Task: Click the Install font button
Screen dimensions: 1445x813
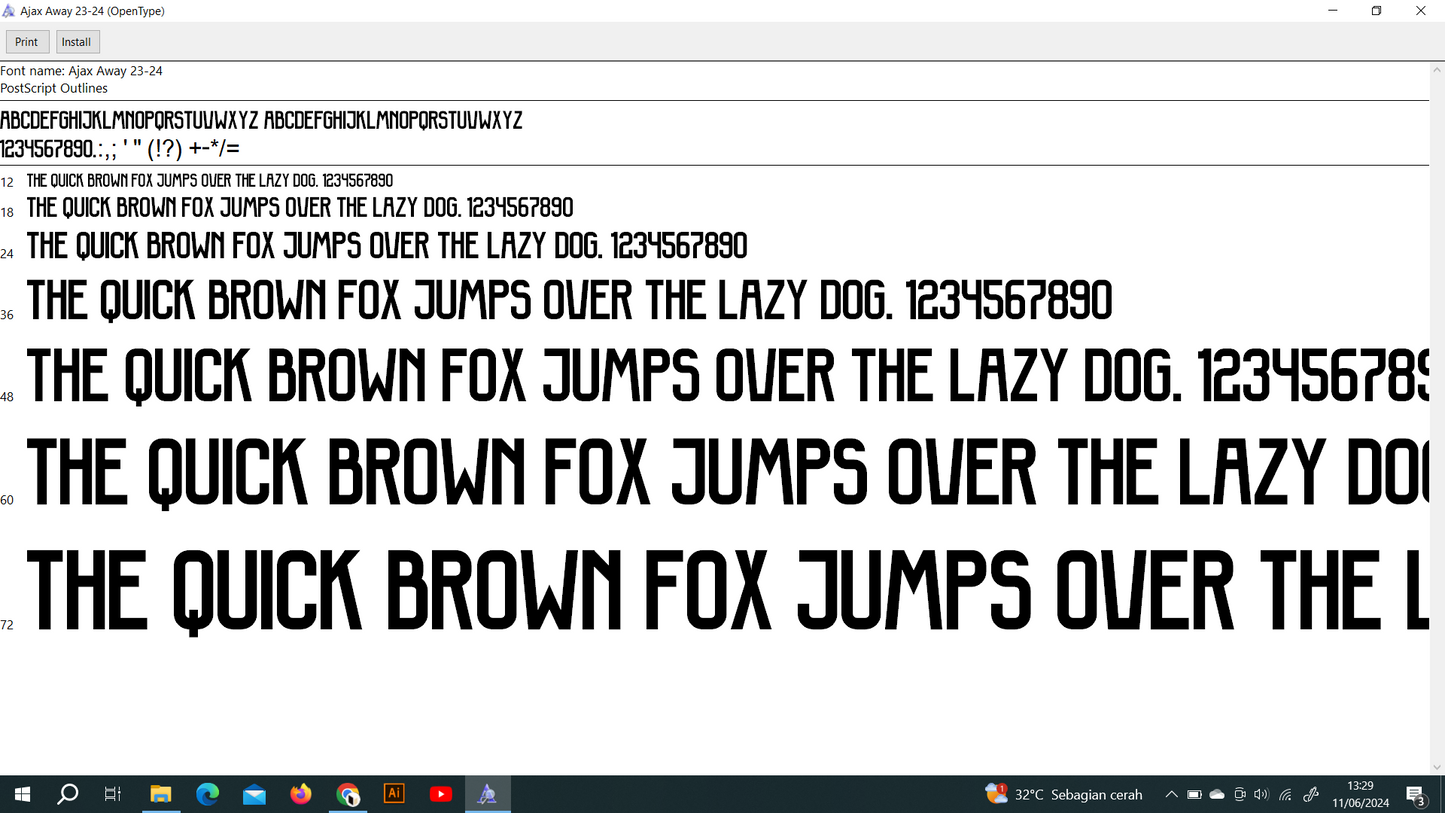Action: coord(77,42)
